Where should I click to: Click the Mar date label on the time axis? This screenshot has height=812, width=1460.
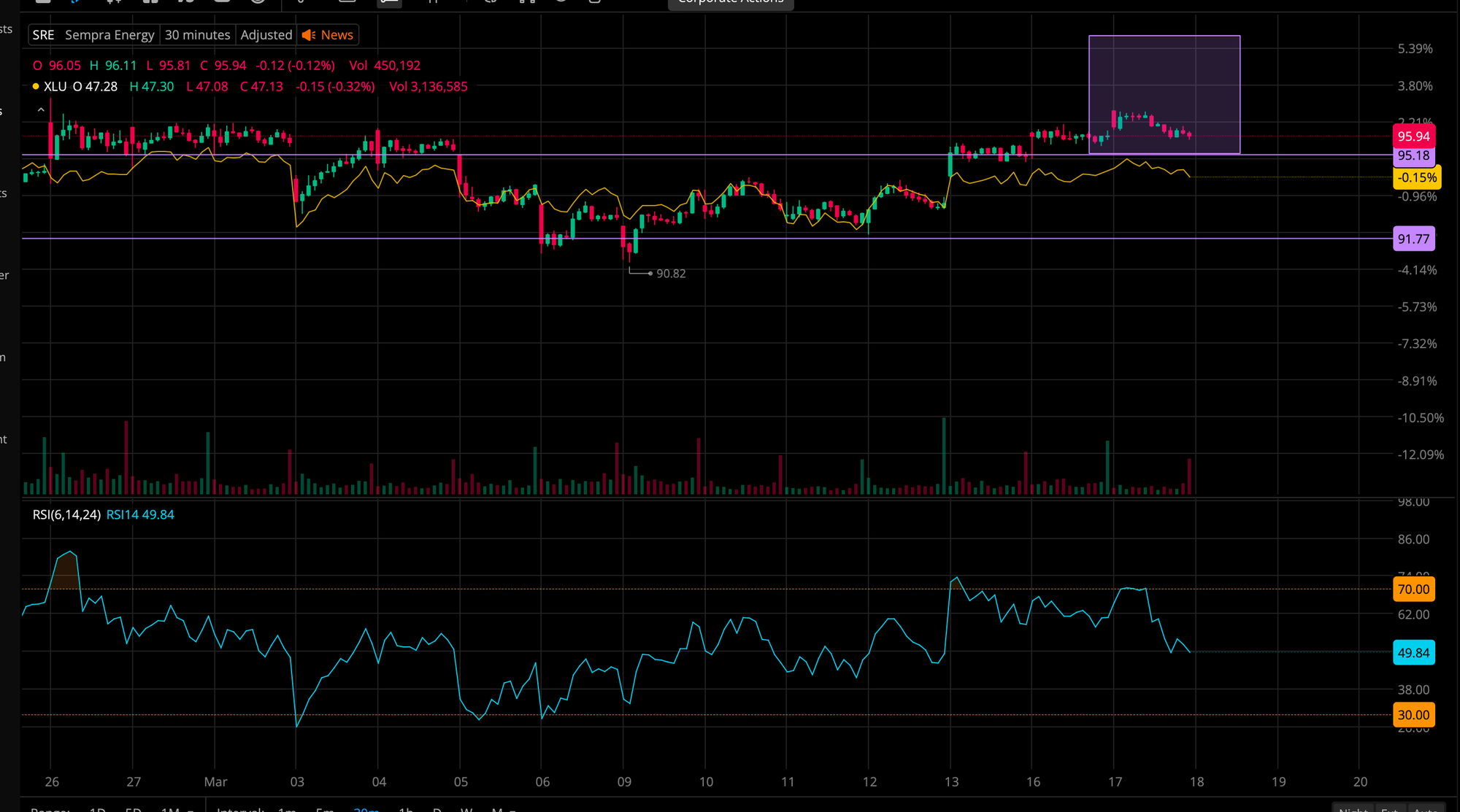point(215,781)
